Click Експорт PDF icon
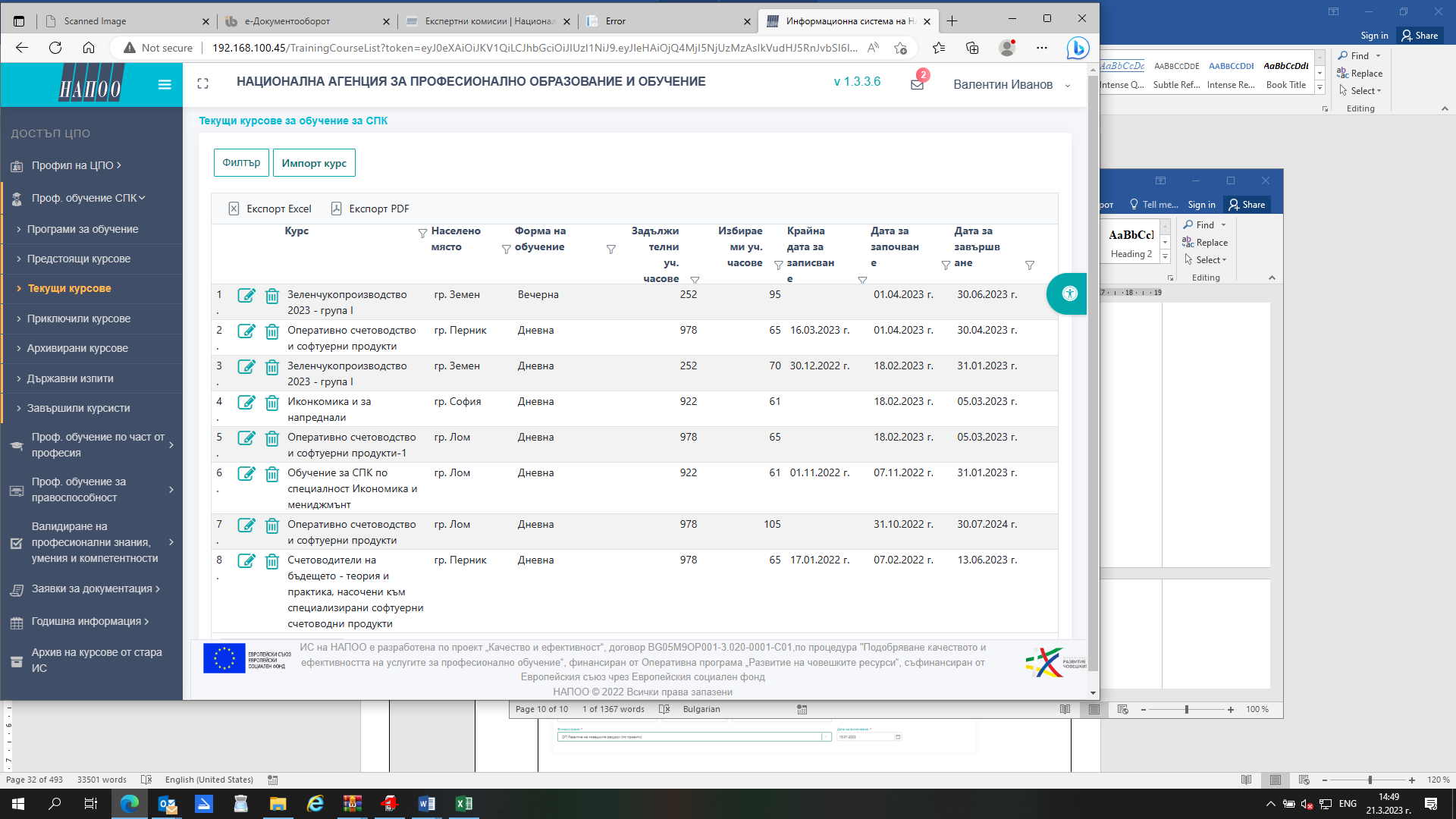This screenshot has height=819, width=1456. (337, 209)
